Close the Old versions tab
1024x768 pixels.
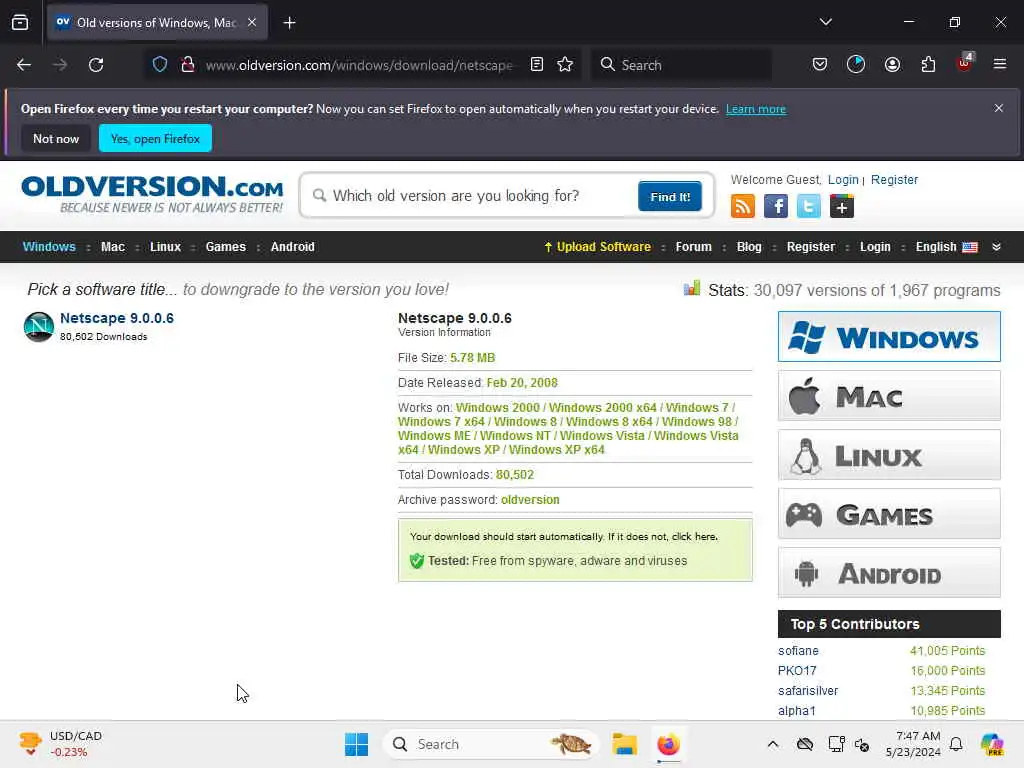(252, 22)
